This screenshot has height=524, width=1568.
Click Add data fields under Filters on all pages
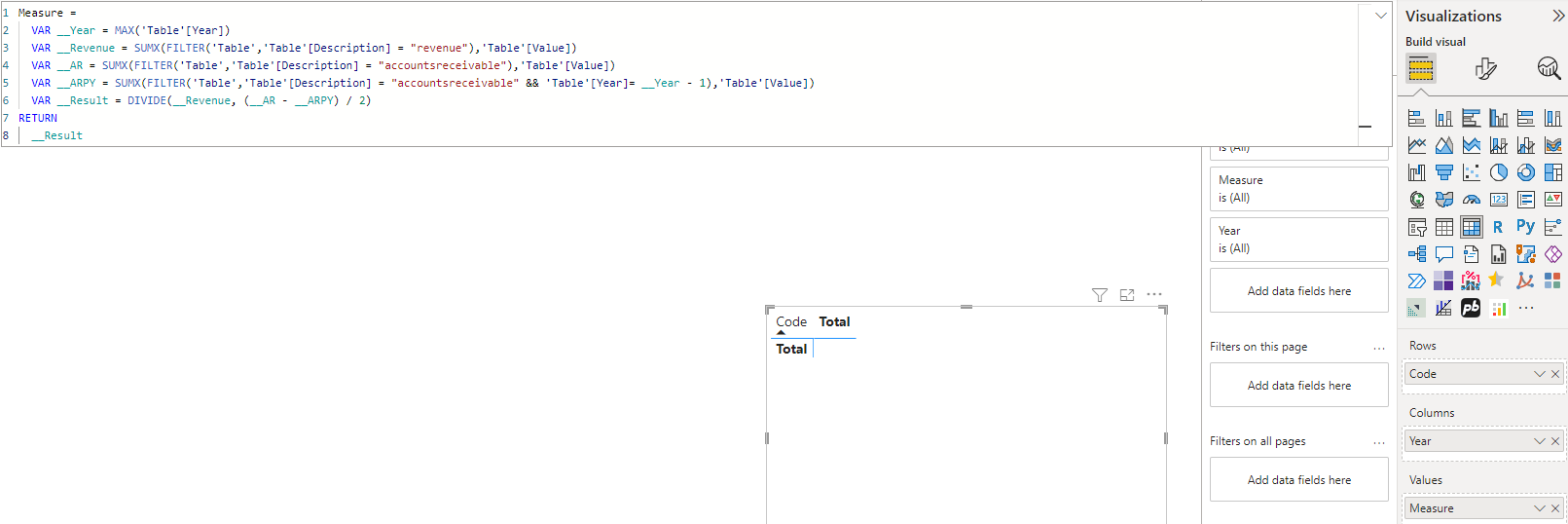point(1299,479)
